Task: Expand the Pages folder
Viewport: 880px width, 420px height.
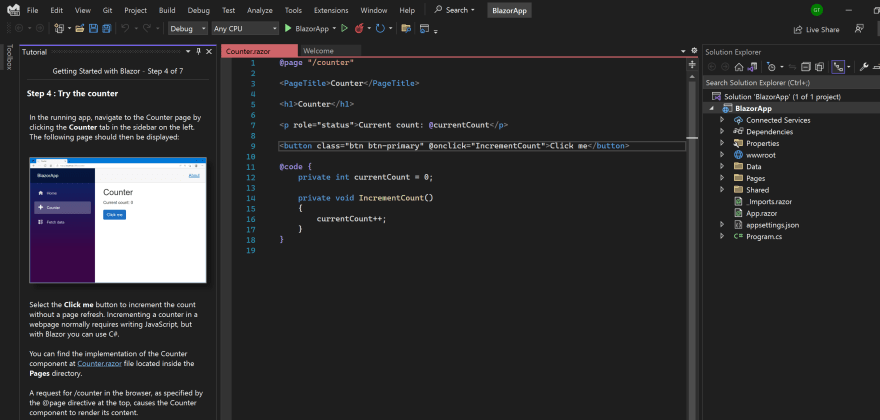Action: pos(722,178)
